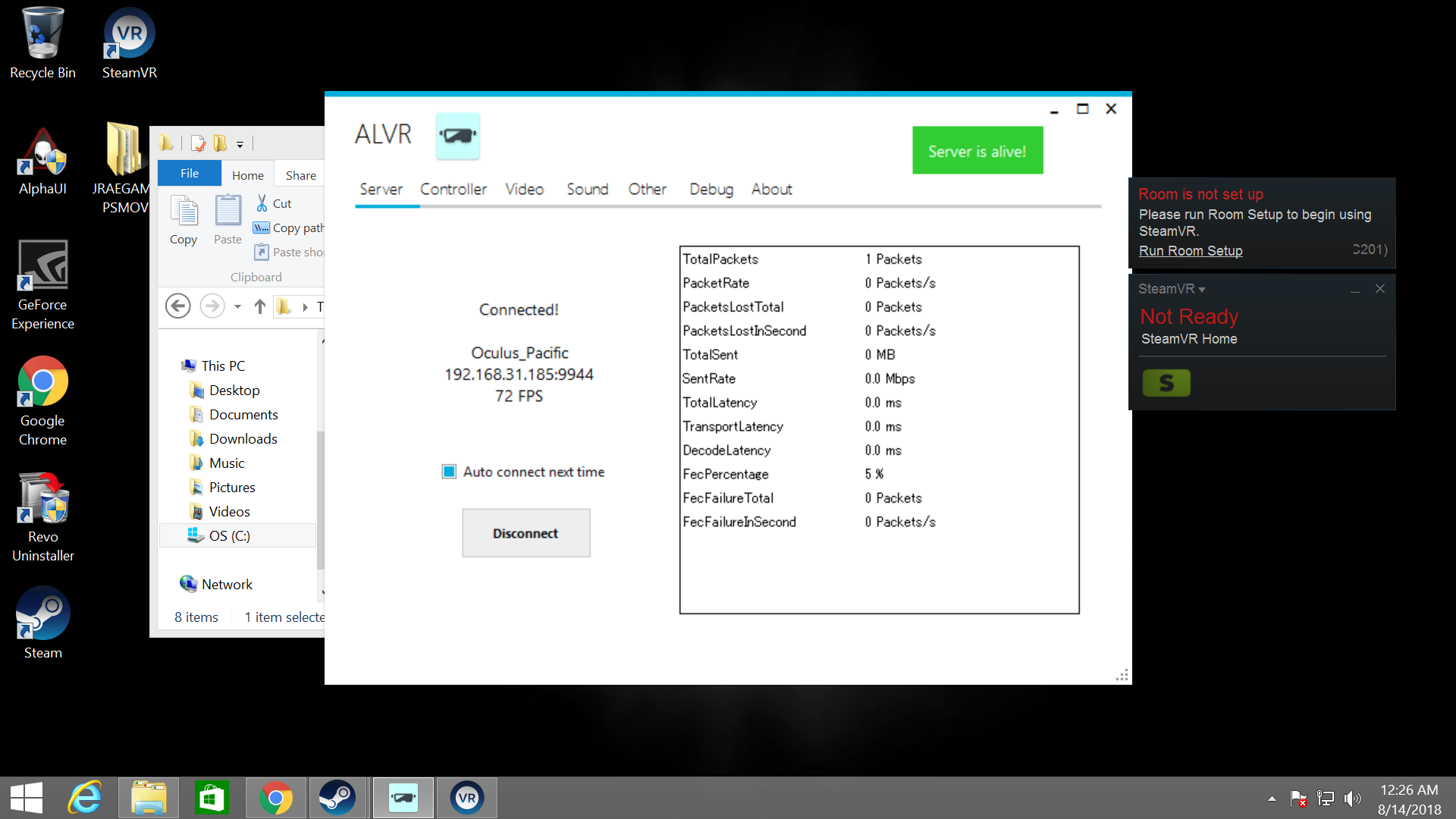The image size is (1456, 819).
Task: Launch the SteamVR desktop shortcut
Action: 128,33
